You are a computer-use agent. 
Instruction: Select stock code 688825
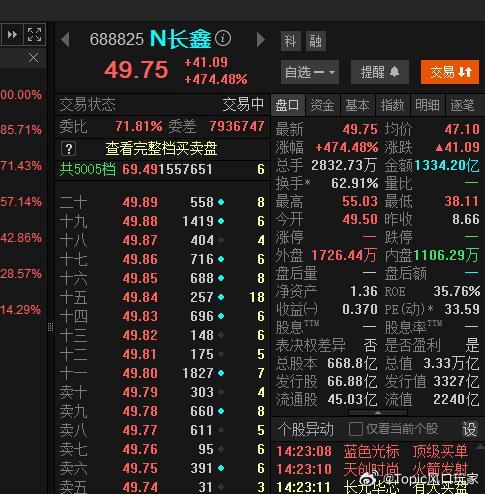pos(117,39)
